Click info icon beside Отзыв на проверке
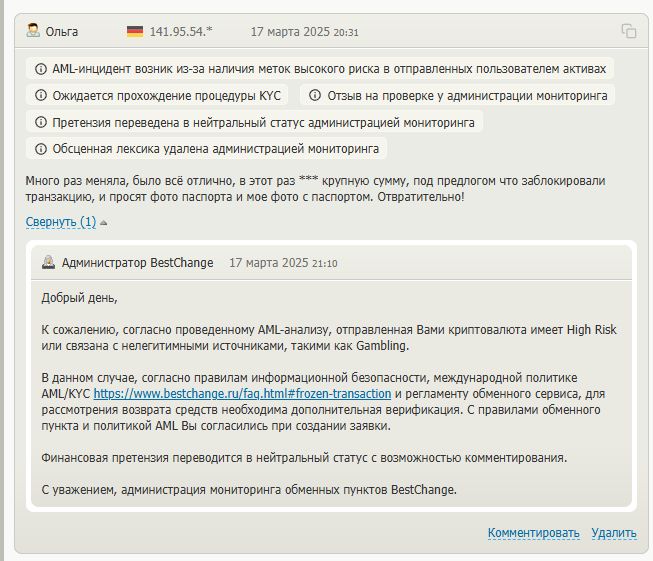The image size is (653, 561). 316,96
